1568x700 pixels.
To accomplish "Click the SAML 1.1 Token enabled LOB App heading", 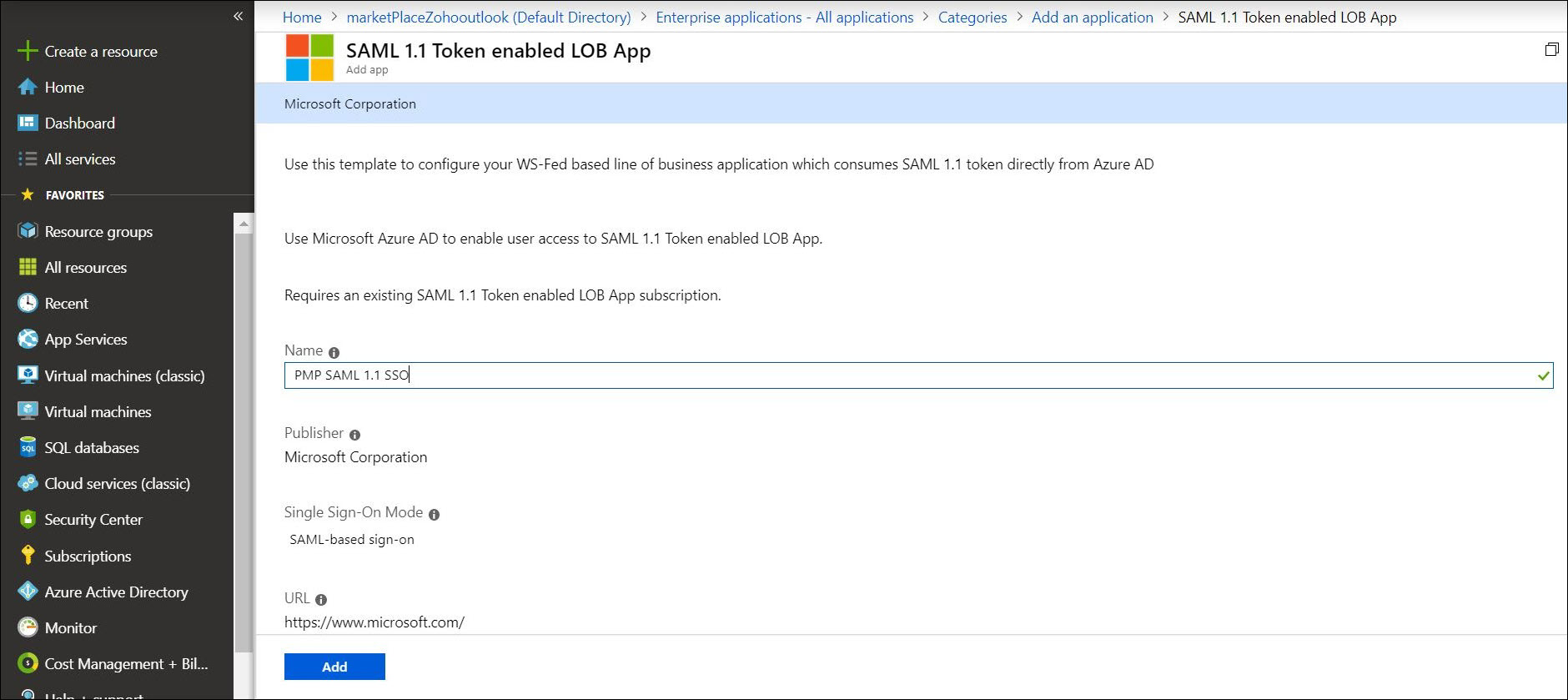I will pyautogui.click(x=499, y=51).
